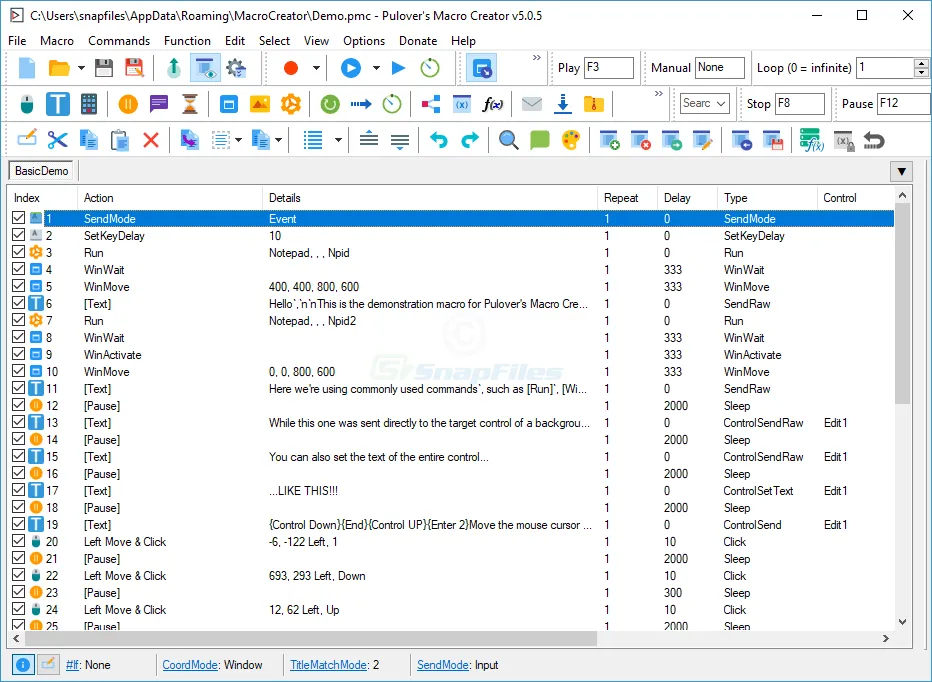
Task: Expand the list view dropdown arrow
Action: coord(338,140)
